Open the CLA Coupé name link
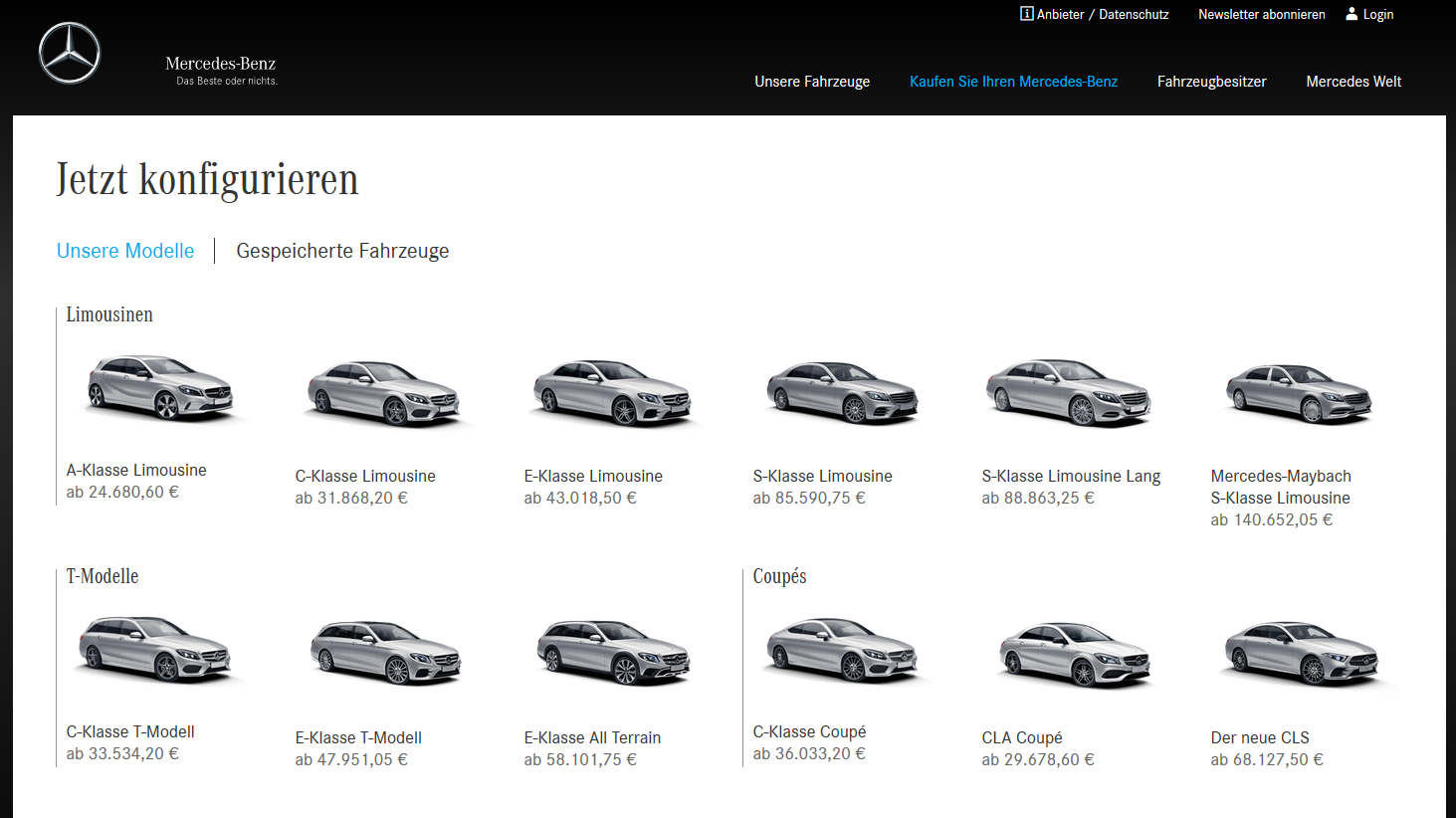 [1022, 737]
